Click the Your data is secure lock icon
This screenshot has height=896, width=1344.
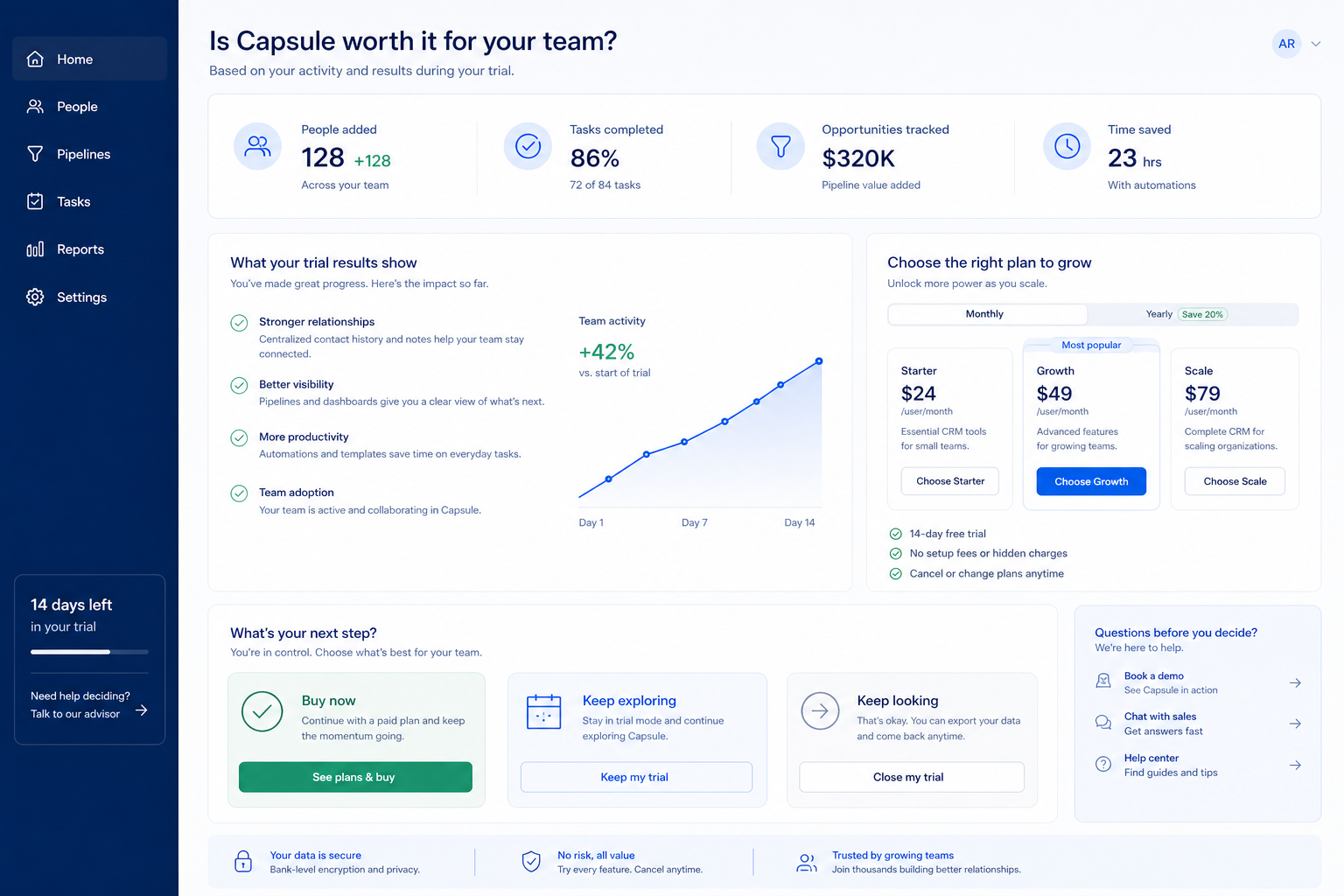[x=243, y=861]
